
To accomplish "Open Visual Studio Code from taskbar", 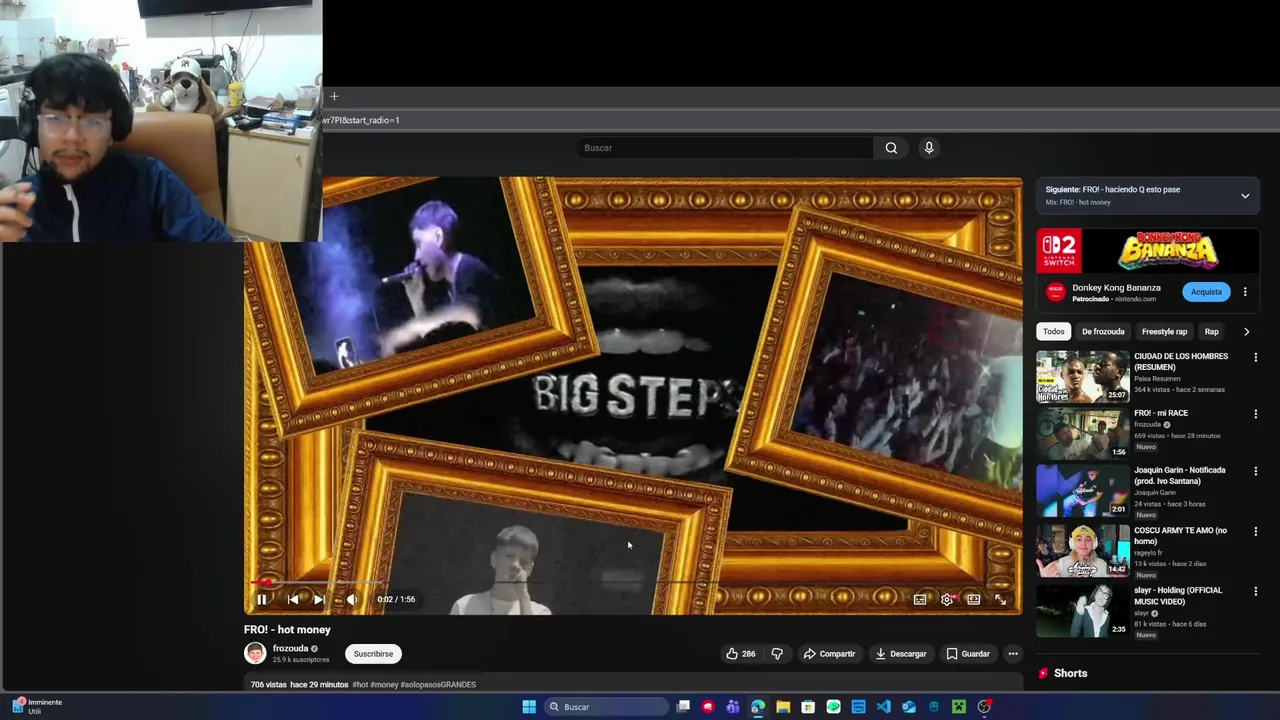I will 884,707.
